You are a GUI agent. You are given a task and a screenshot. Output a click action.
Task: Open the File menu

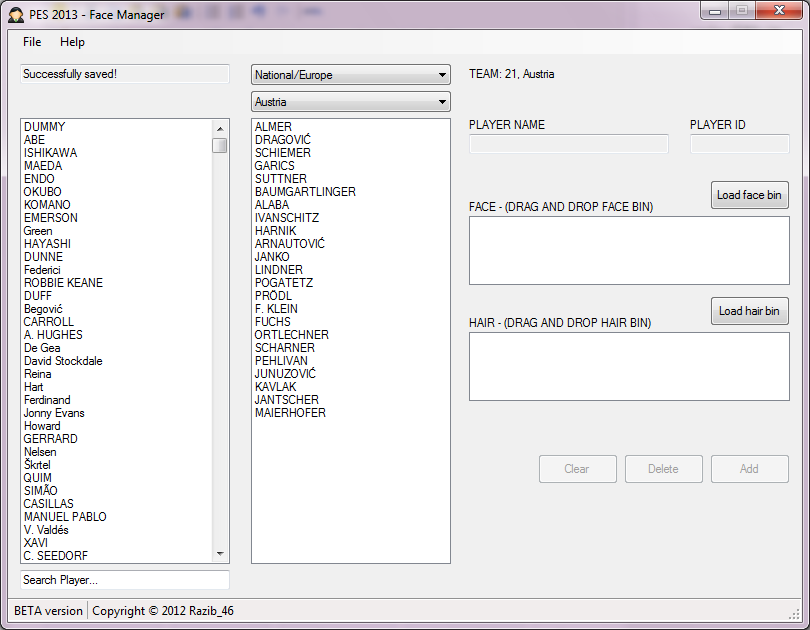[x=32, y=42]
